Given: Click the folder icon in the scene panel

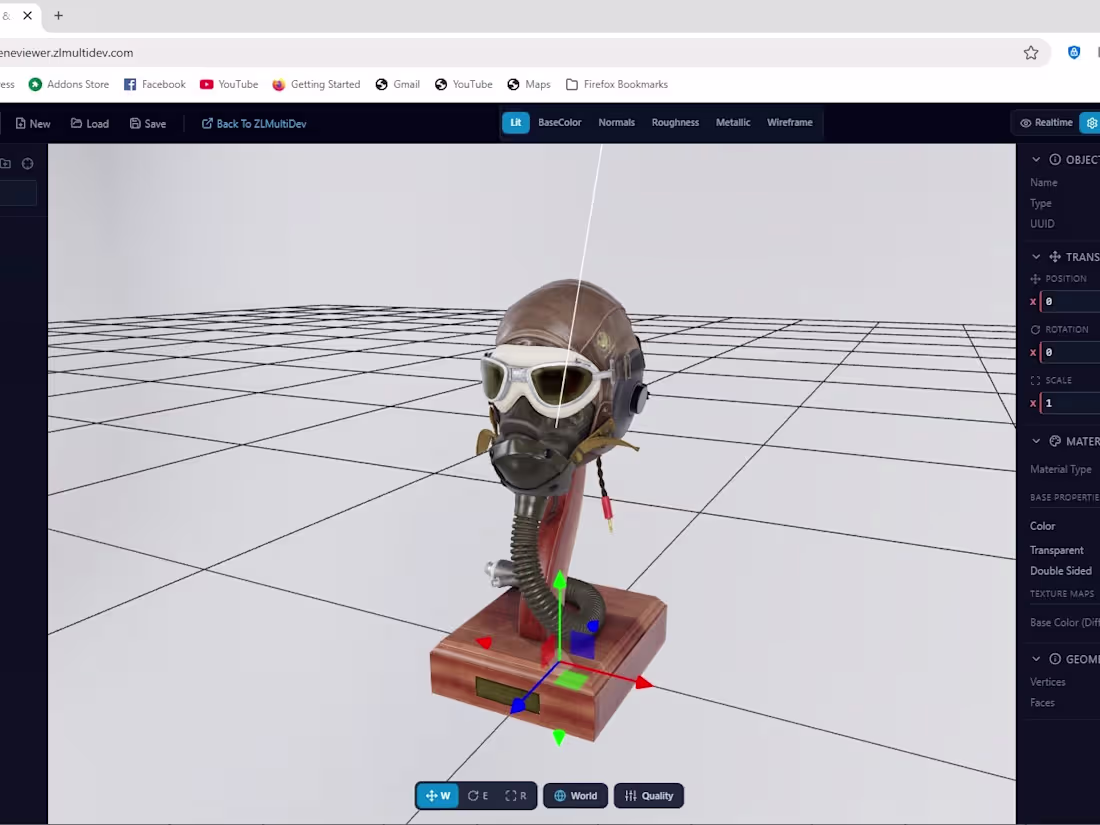Looking at the screenshot, I should point(7,163).
